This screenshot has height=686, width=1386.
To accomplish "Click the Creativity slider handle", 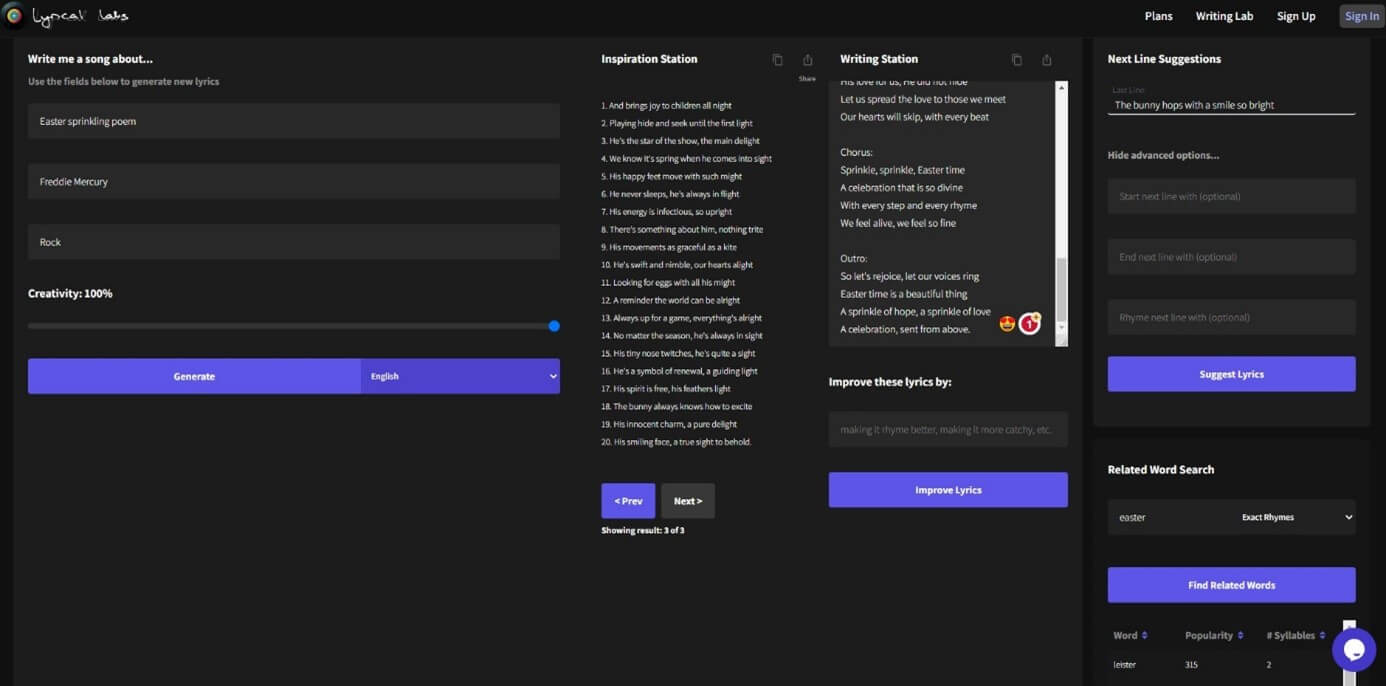I will tap(554, 326).
